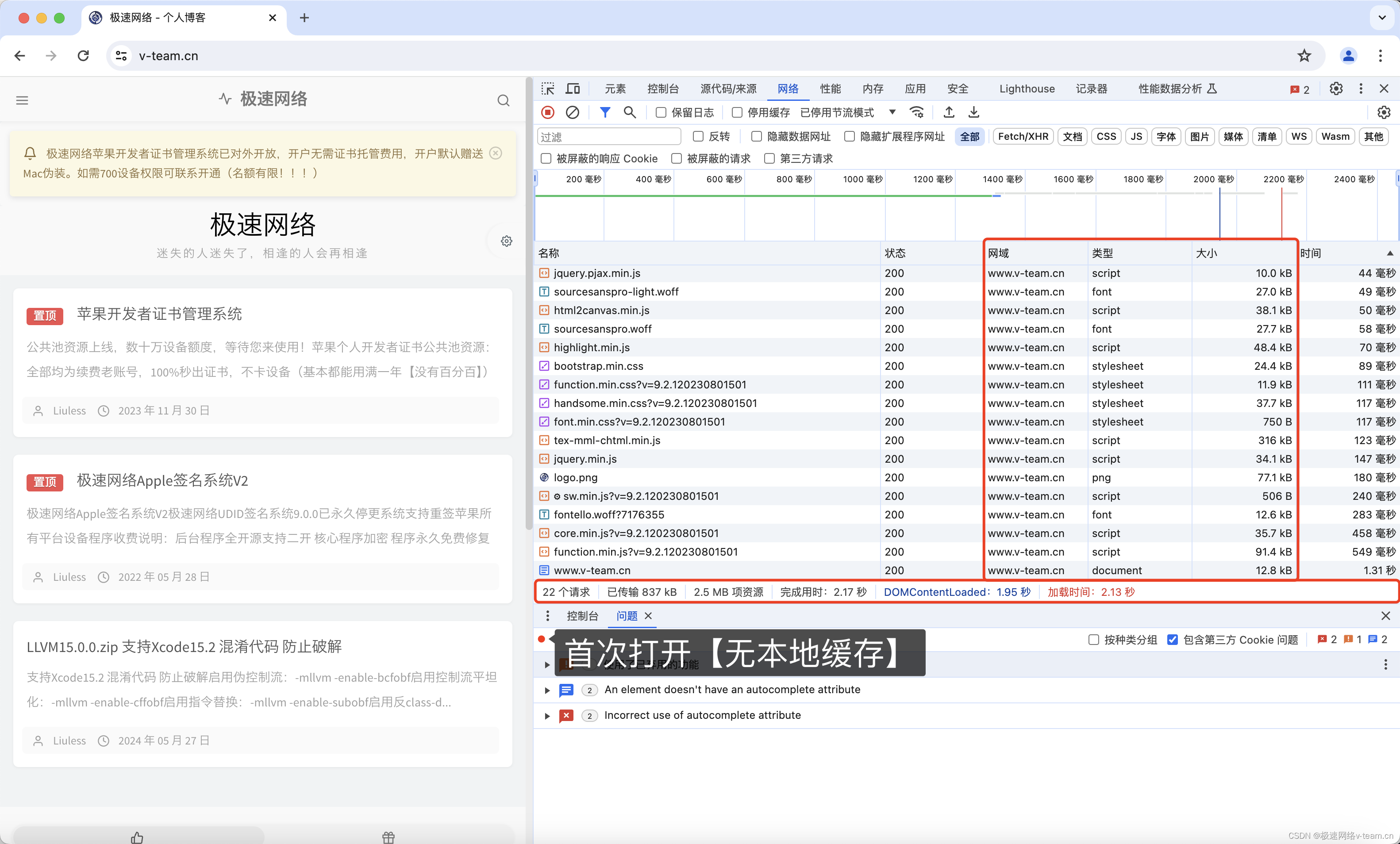Open the network search magnifier icon
Viewport: 1400px width, 844px height.
point(630,112)
